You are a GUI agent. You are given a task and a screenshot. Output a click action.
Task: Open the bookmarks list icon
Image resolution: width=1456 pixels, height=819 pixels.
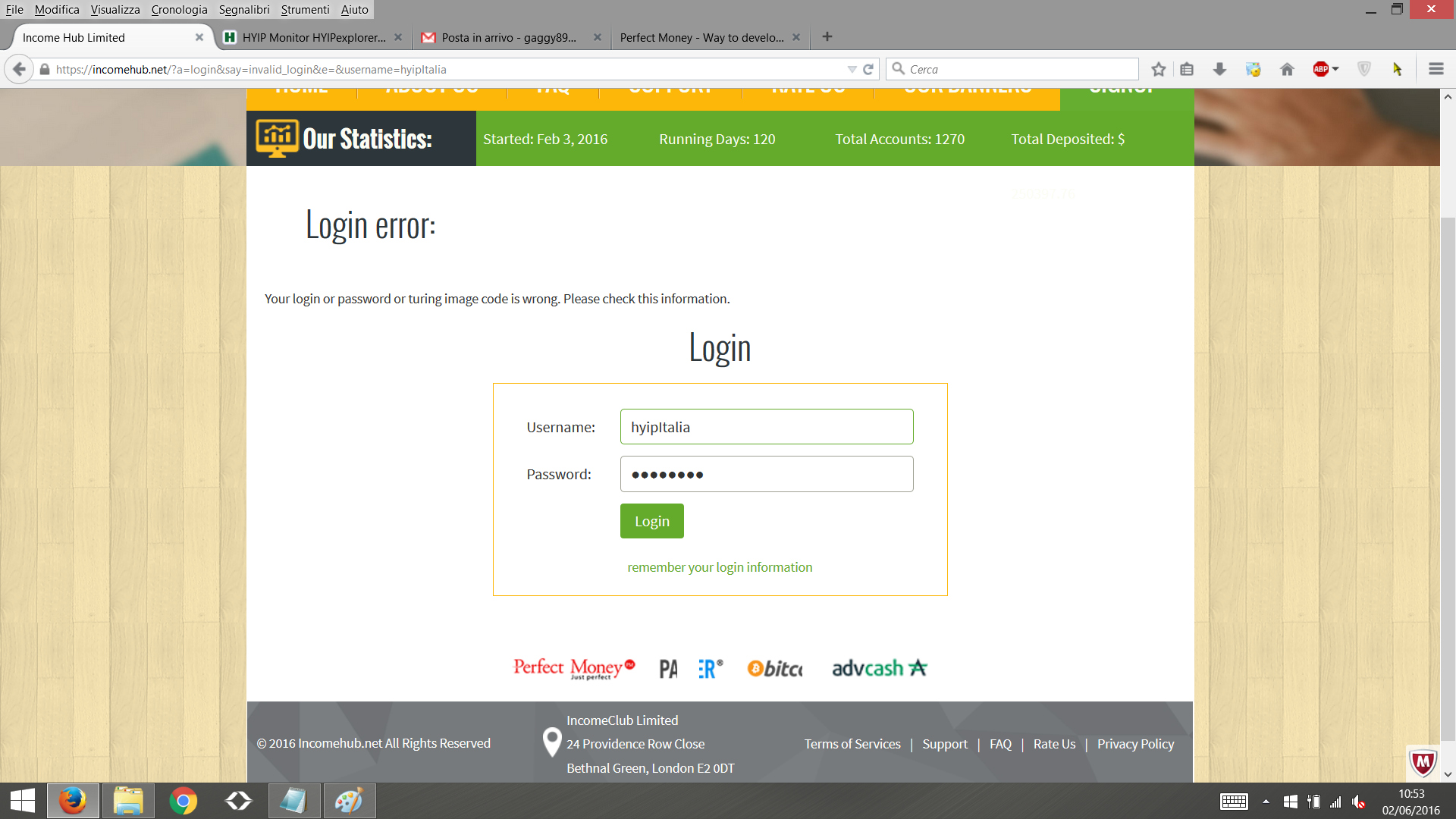1187,69
